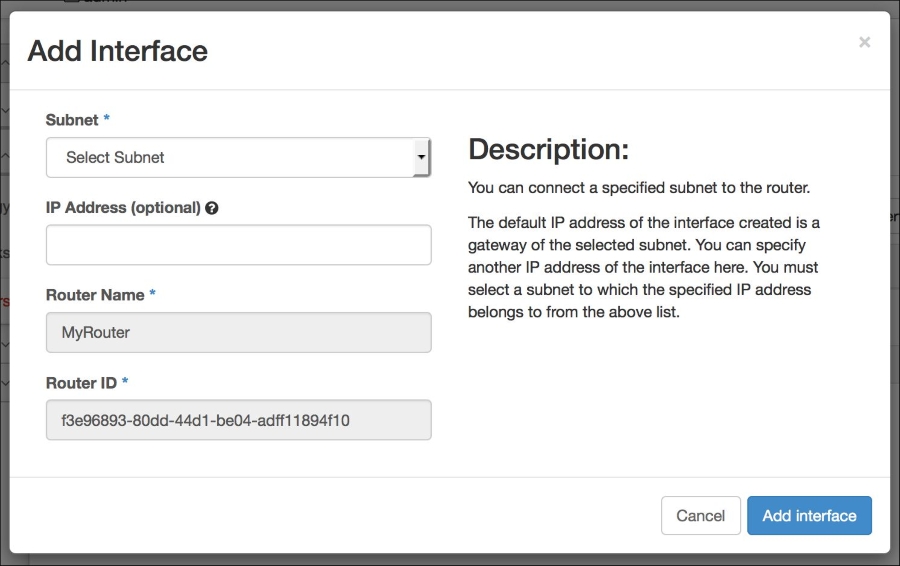
Task: Close the Add Interface dialog with X
Action: click(x=864, y=42)
